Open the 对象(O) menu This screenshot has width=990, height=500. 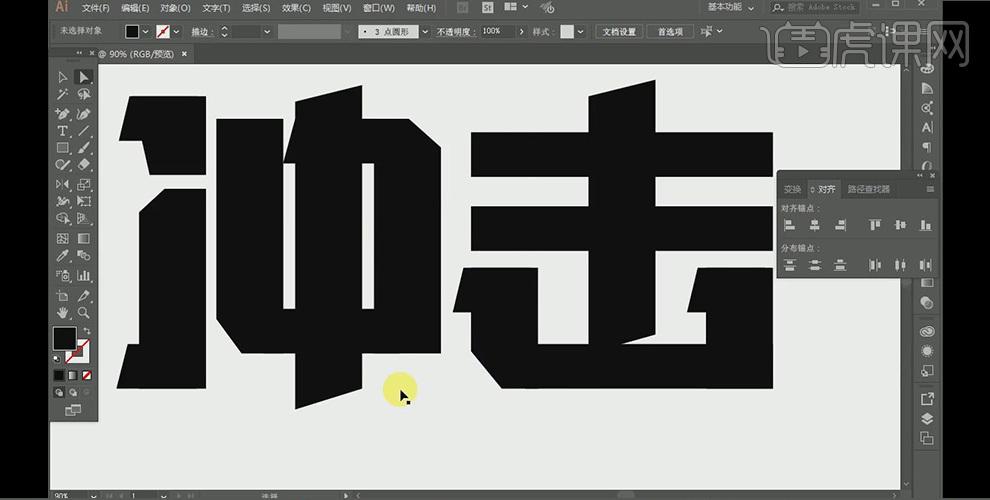[x=176, y=8]
